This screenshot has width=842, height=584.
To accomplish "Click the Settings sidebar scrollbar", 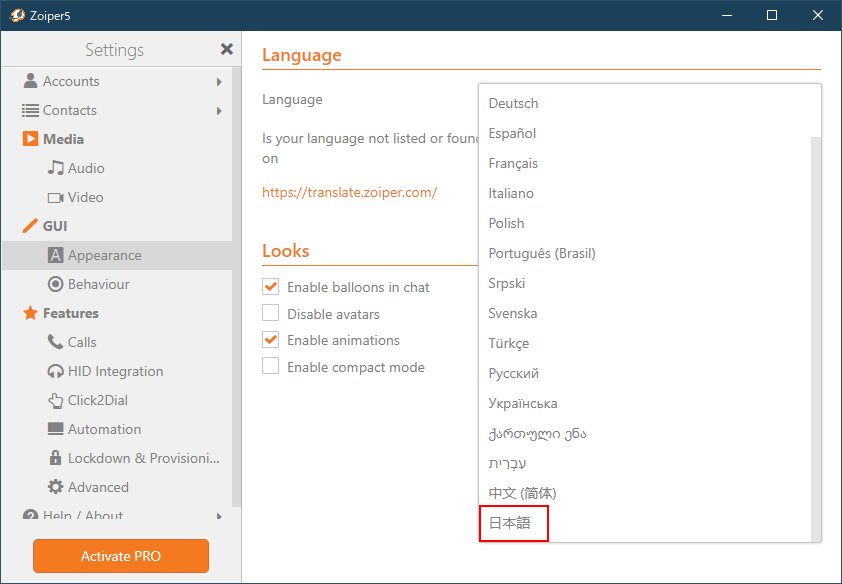I will [236, 287].
